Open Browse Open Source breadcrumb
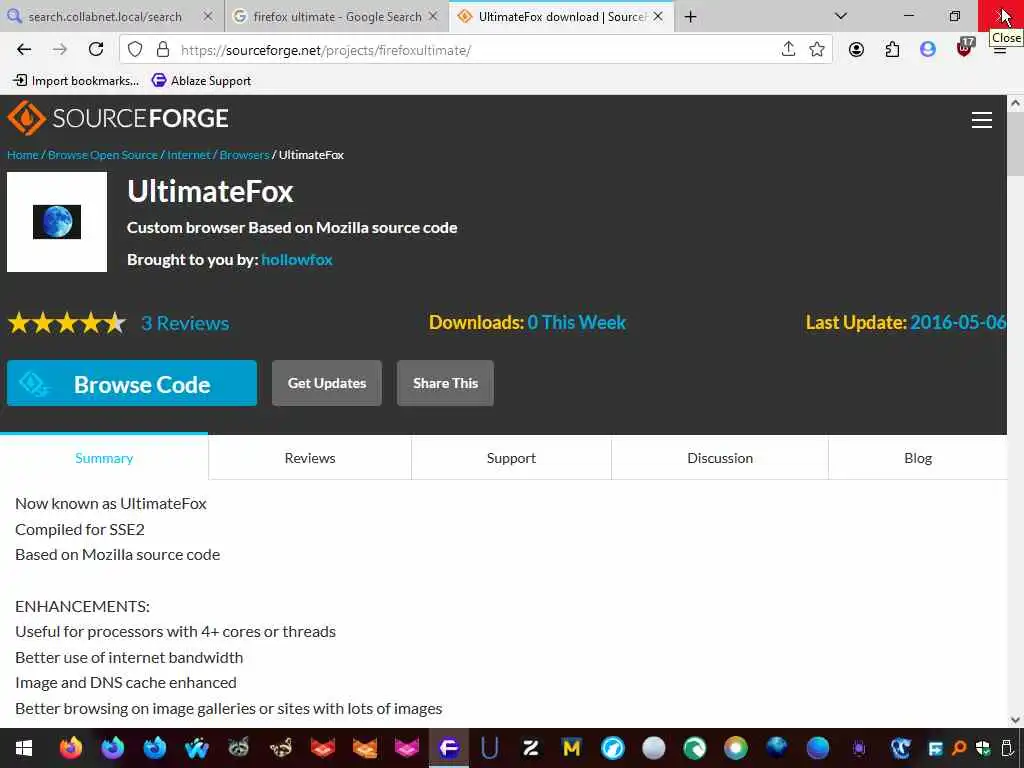1024x768 pixels. point(103,155)
